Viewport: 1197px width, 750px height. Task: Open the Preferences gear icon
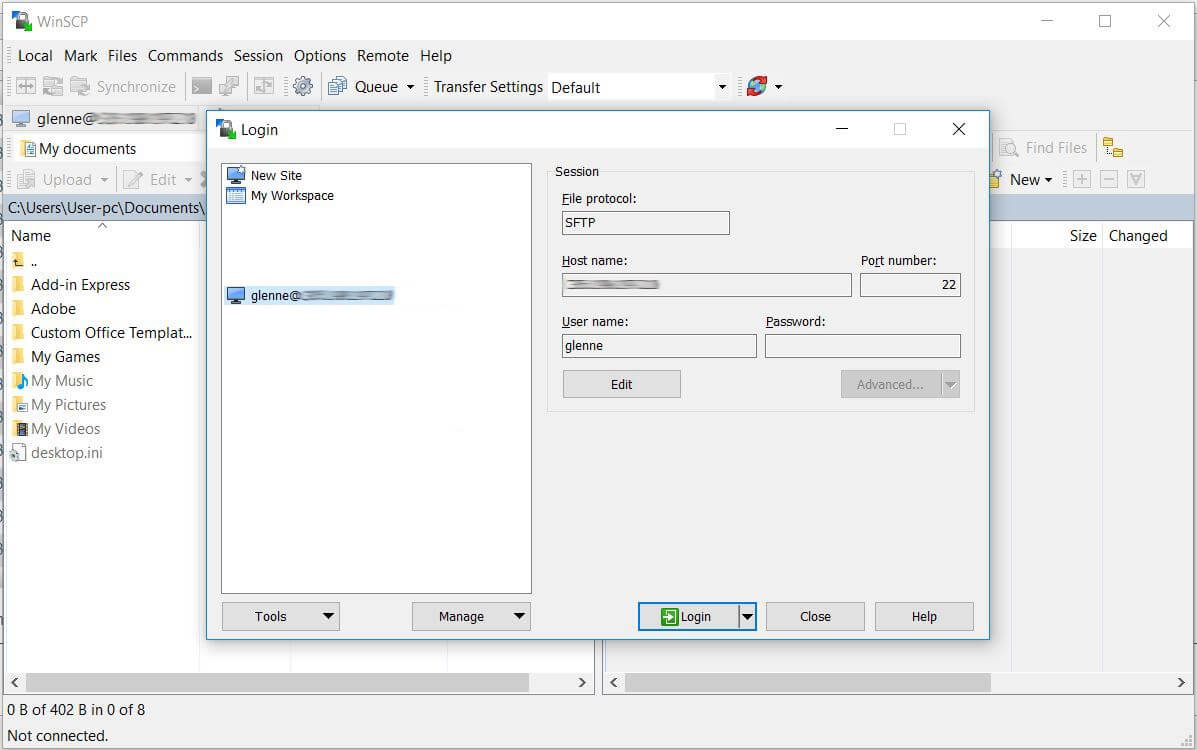coord(303,86)
